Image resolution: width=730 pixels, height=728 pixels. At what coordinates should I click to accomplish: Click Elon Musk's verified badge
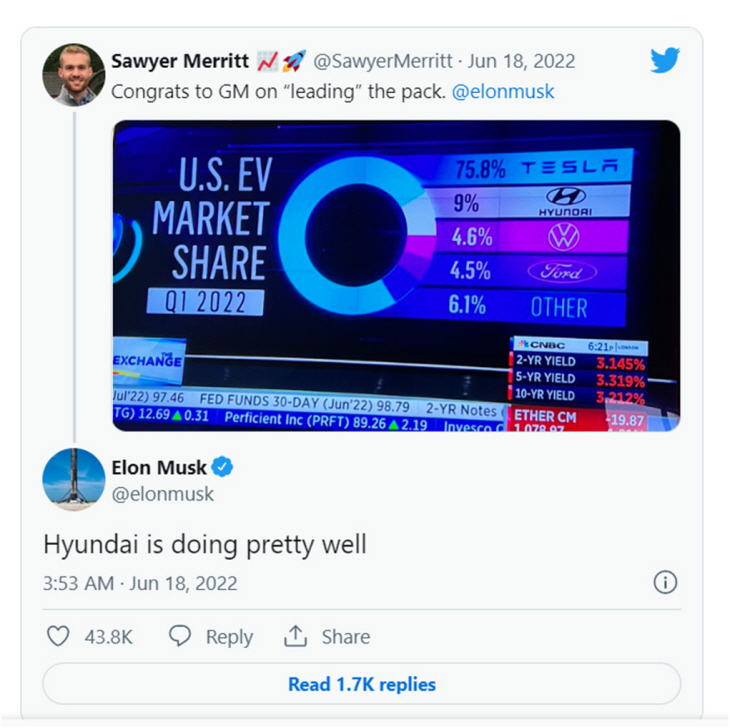click(226, 467)
